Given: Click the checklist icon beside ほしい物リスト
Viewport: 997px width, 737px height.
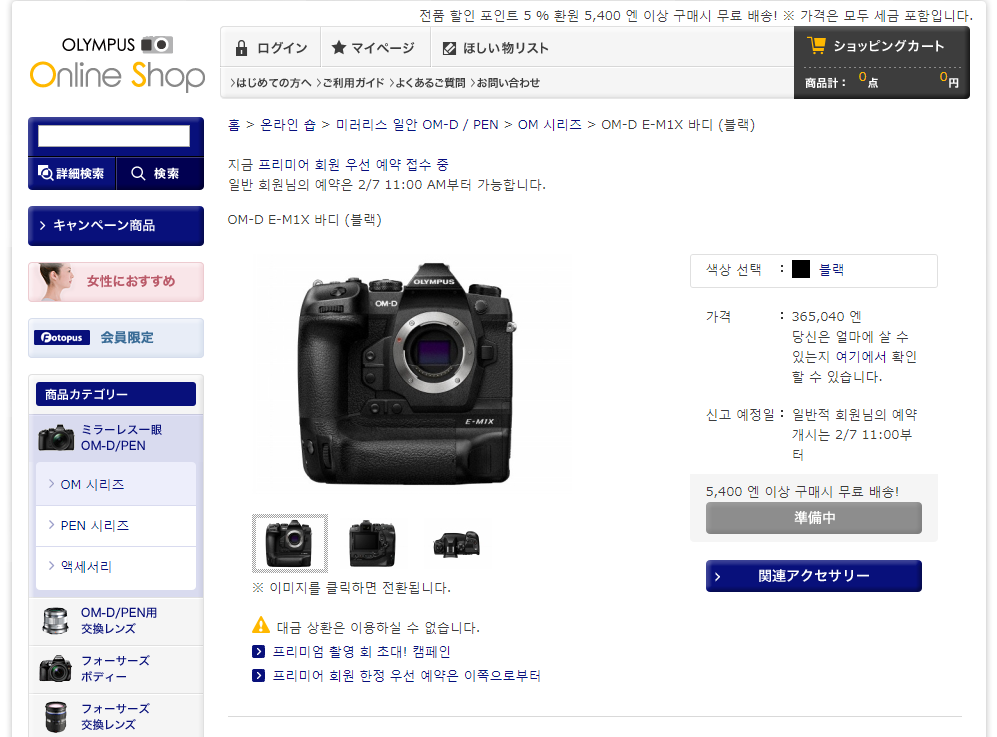Looking at the screenshot, I should 449,48.
